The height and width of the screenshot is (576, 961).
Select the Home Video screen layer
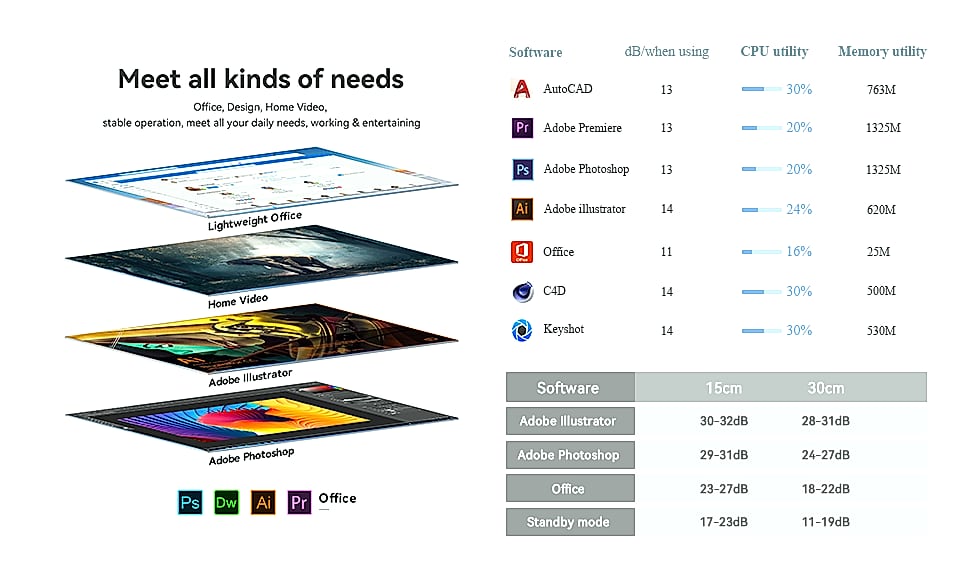pos(262,260)
